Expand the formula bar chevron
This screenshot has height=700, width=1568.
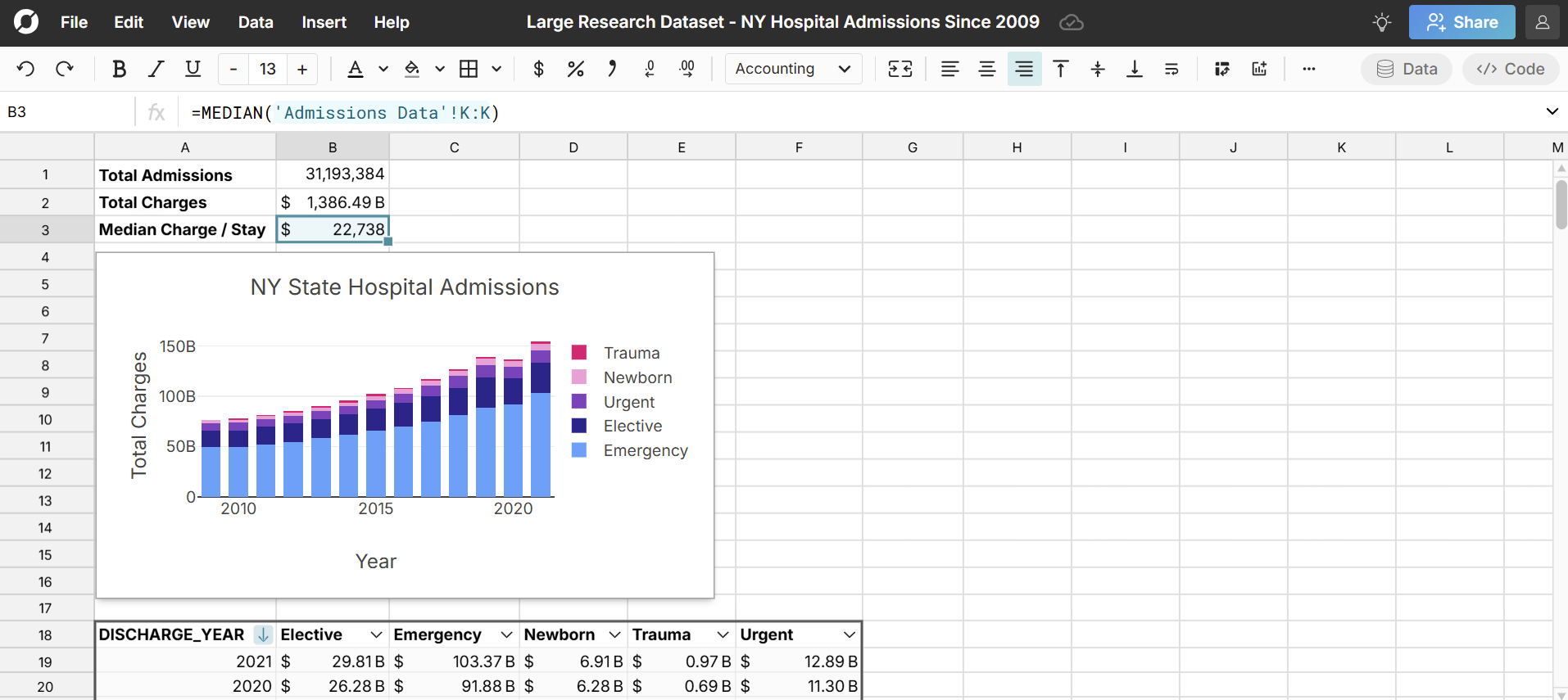[1552, 111]
